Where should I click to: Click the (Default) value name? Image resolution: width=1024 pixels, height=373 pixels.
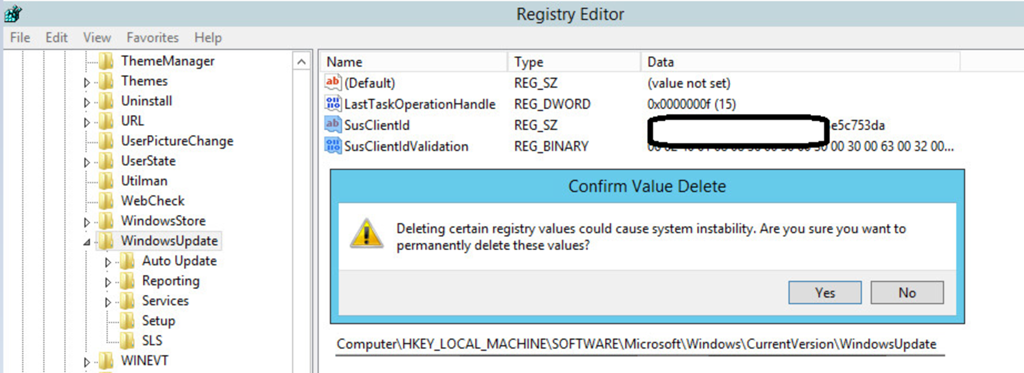click(370, 84)
